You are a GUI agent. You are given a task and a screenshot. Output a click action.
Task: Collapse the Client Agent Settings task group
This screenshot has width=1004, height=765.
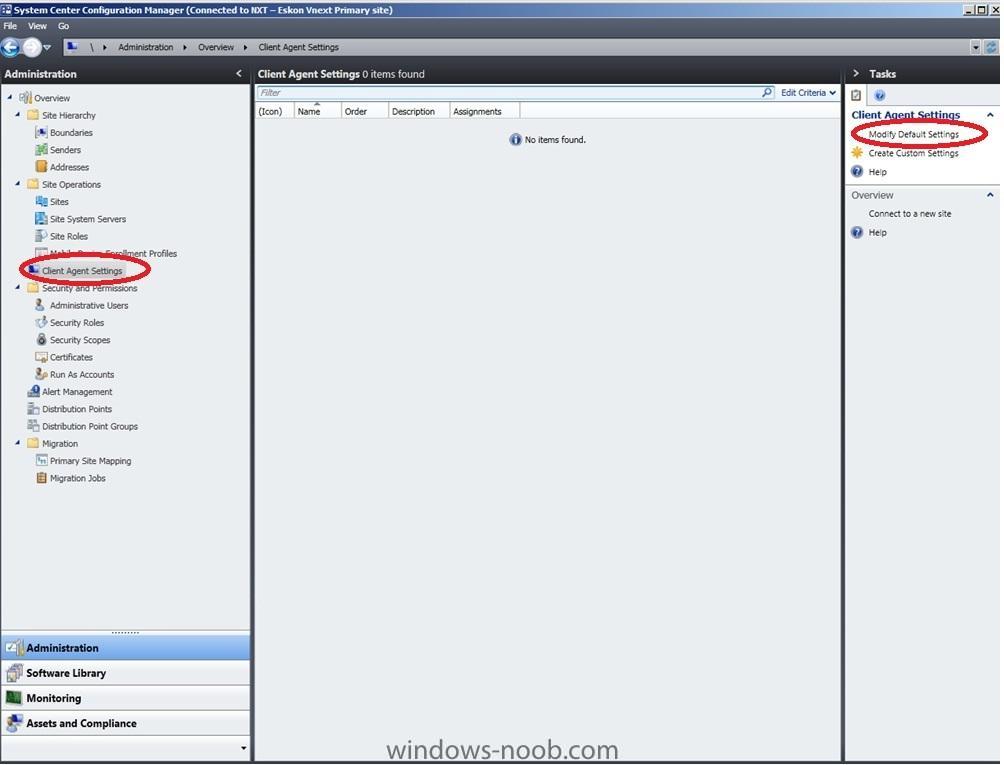tap(990, 115)
